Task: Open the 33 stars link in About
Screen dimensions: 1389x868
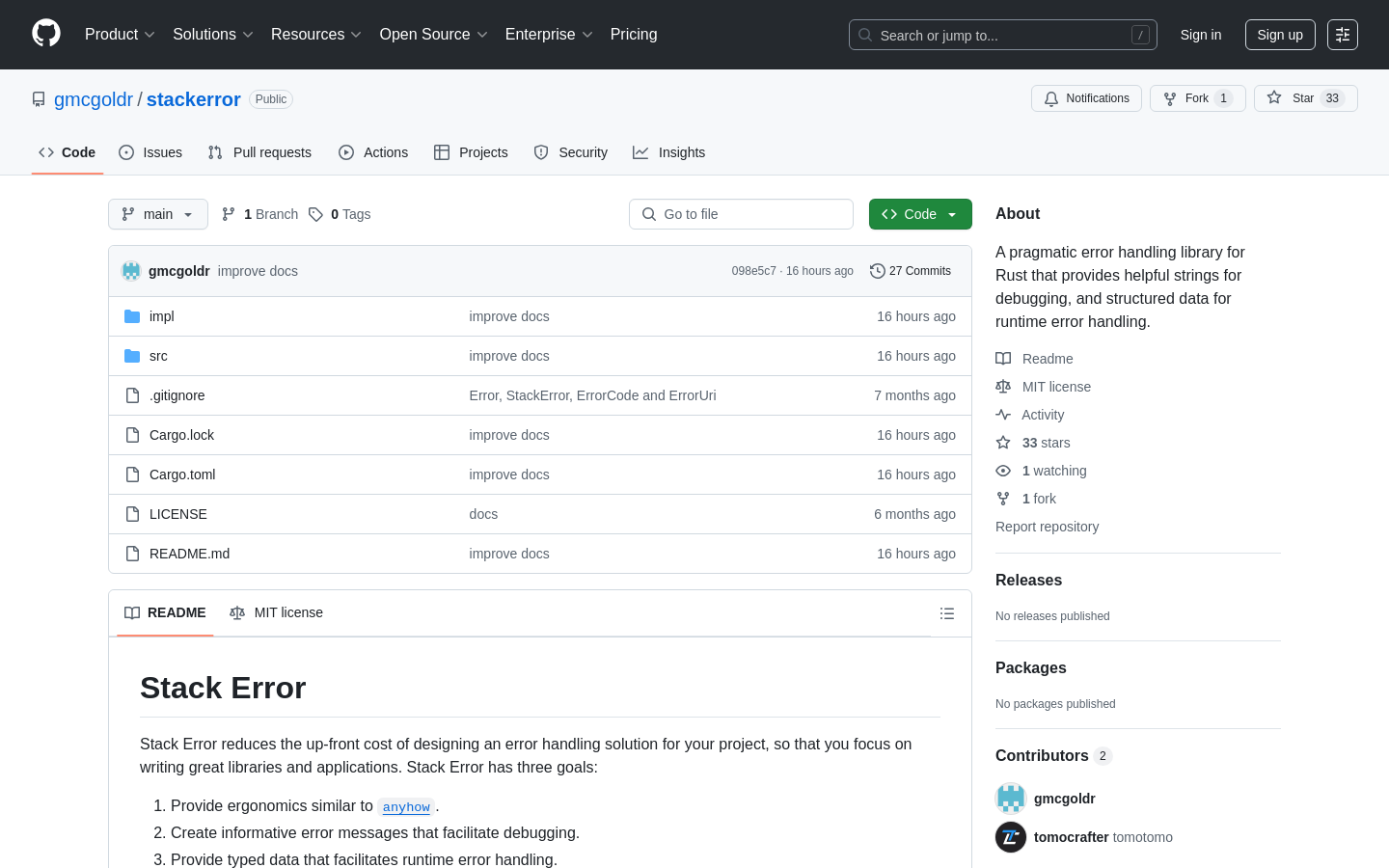Action: coord(1046,443)
